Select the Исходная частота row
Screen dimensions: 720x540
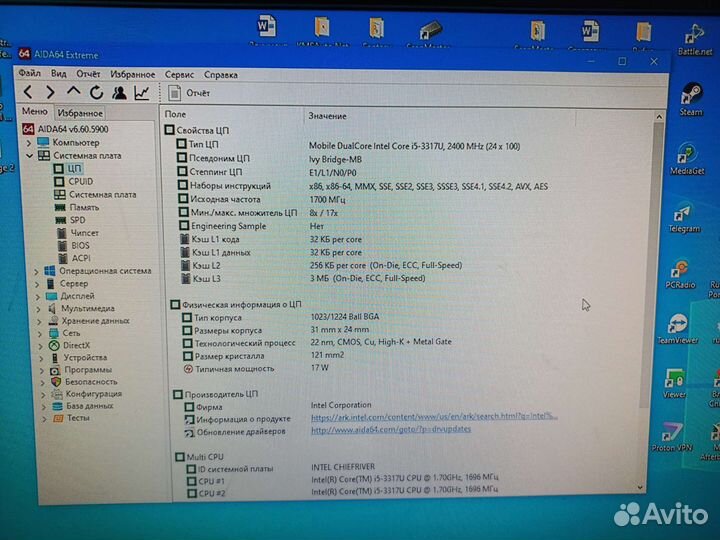(x=261, y=200)
